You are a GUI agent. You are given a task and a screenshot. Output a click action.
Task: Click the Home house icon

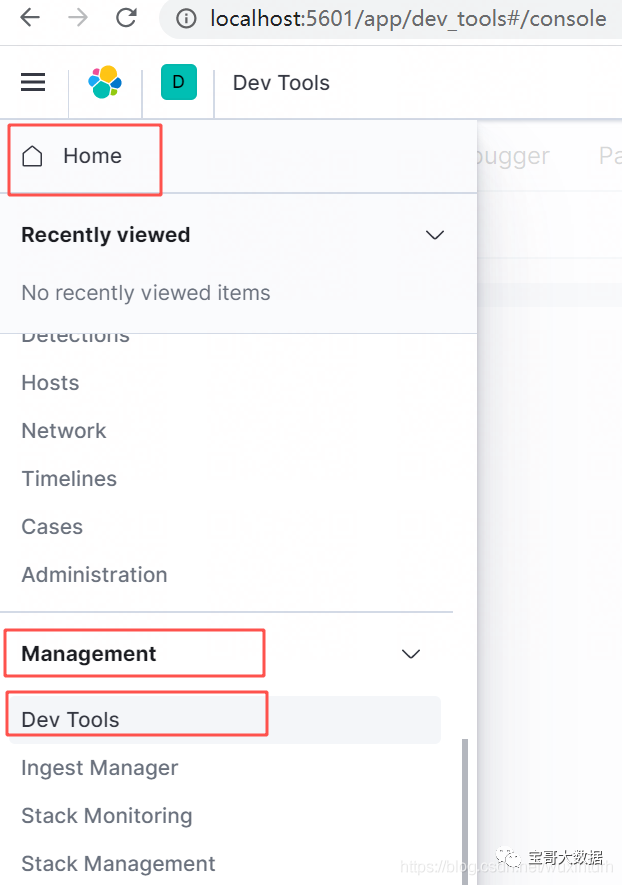tap(33, 156)
